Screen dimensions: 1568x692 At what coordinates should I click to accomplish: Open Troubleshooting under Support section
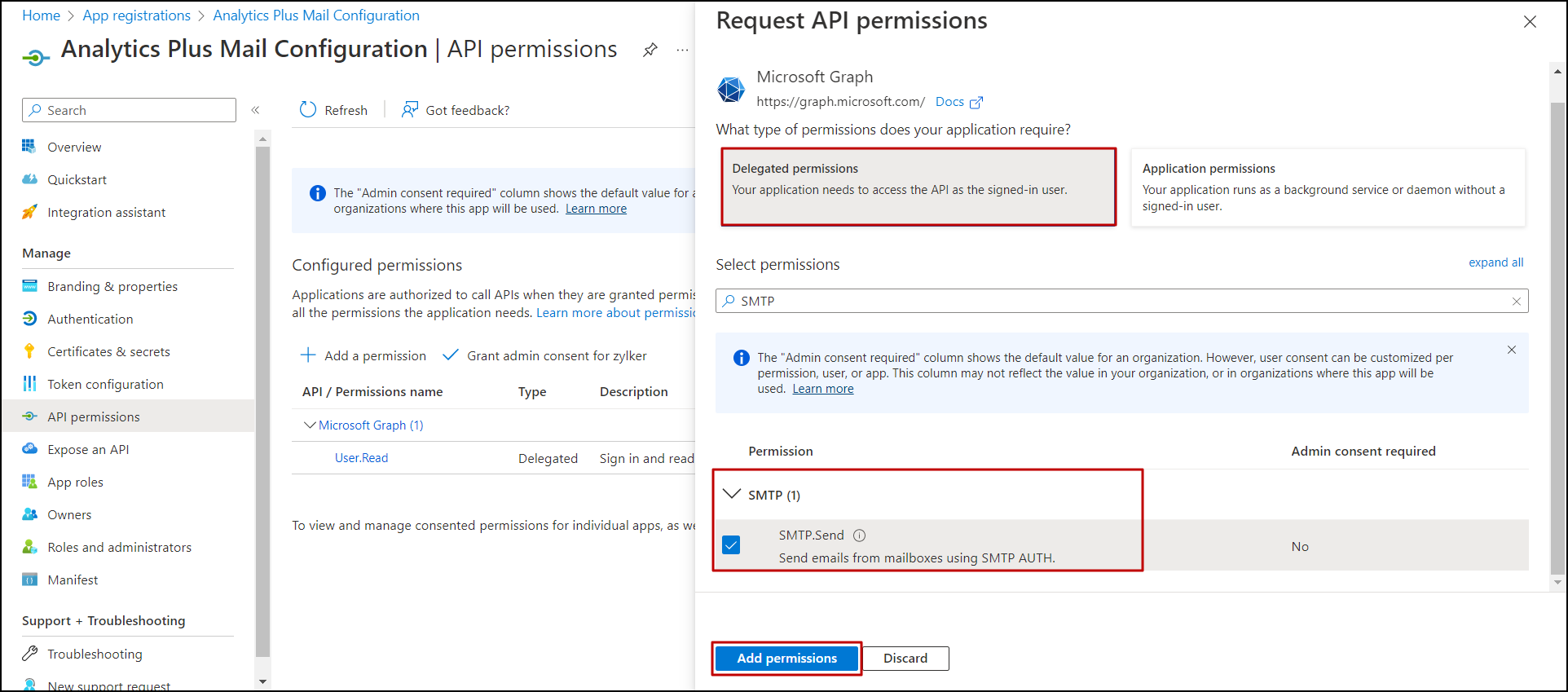coord(95,654)
